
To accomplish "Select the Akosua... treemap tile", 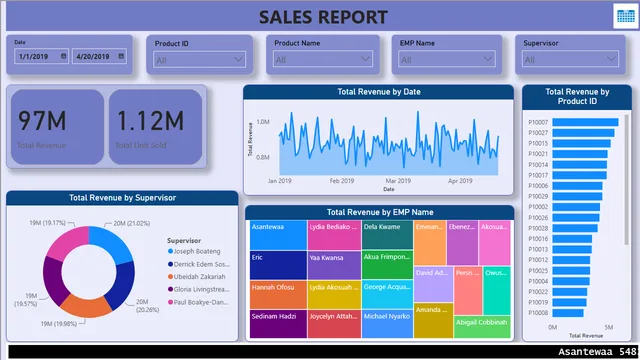I will 495,243.
